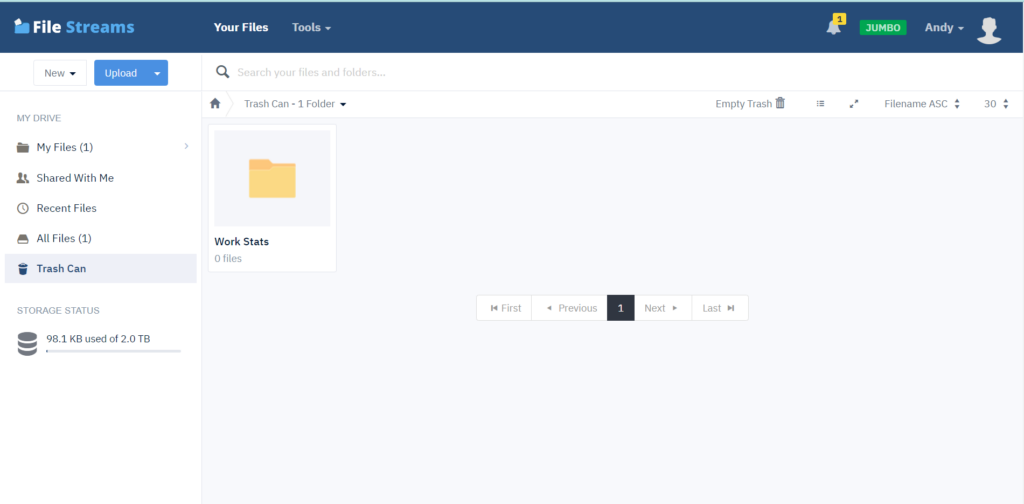Open the New dropdown button
The height and width of the screenshot is (504, 1024).
(x=60, y=73)
